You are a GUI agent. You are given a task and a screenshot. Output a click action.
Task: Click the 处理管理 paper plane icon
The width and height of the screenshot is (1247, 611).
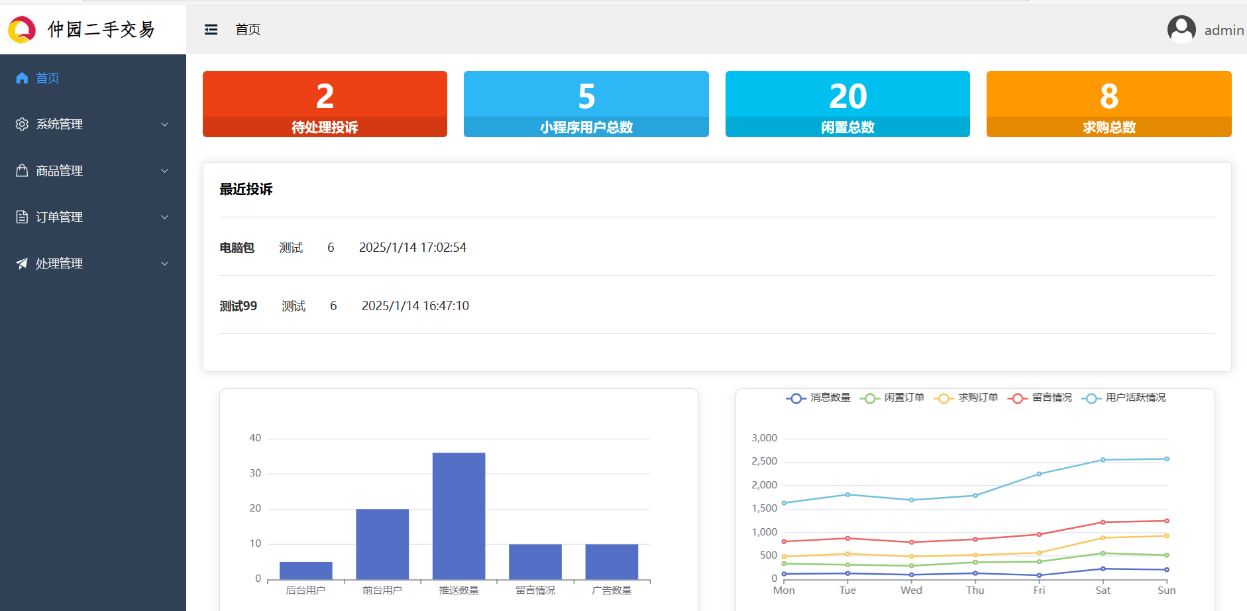[x=22, y=264]
